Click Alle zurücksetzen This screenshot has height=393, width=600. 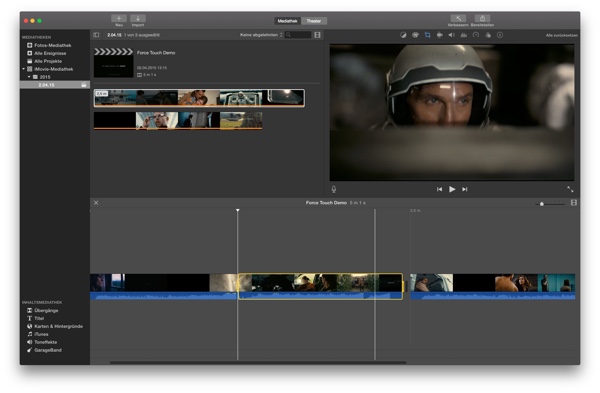point(561,35)
